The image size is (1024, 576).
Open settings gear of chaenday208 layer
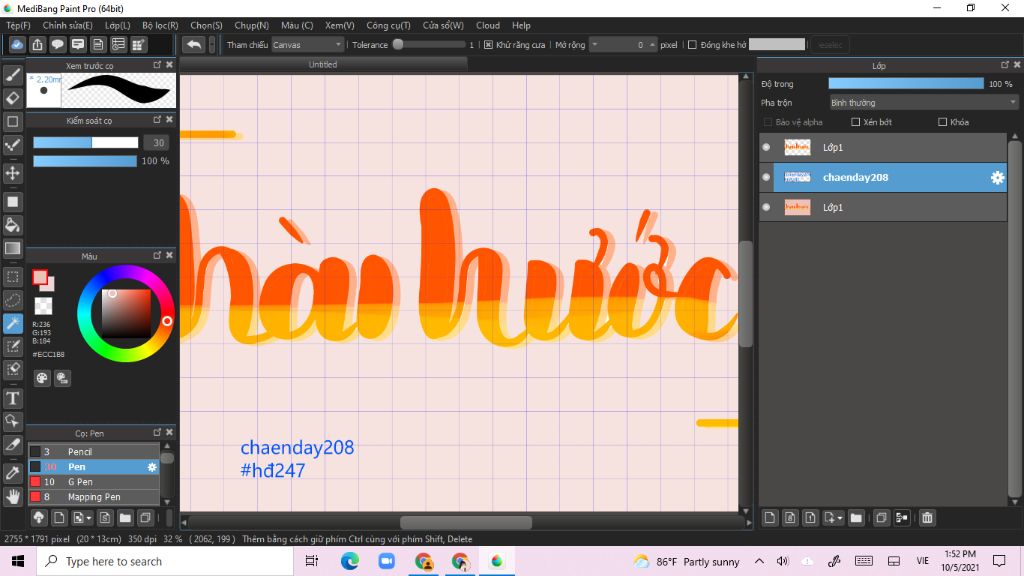(x=997, y=178)
